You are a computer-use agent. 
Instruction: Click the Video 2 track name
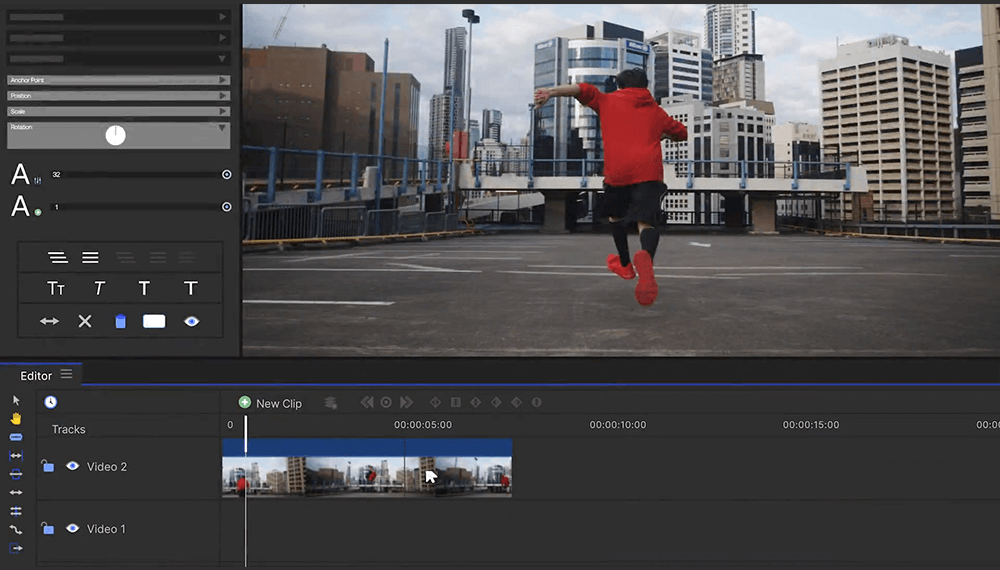click(x=107, y=467)
